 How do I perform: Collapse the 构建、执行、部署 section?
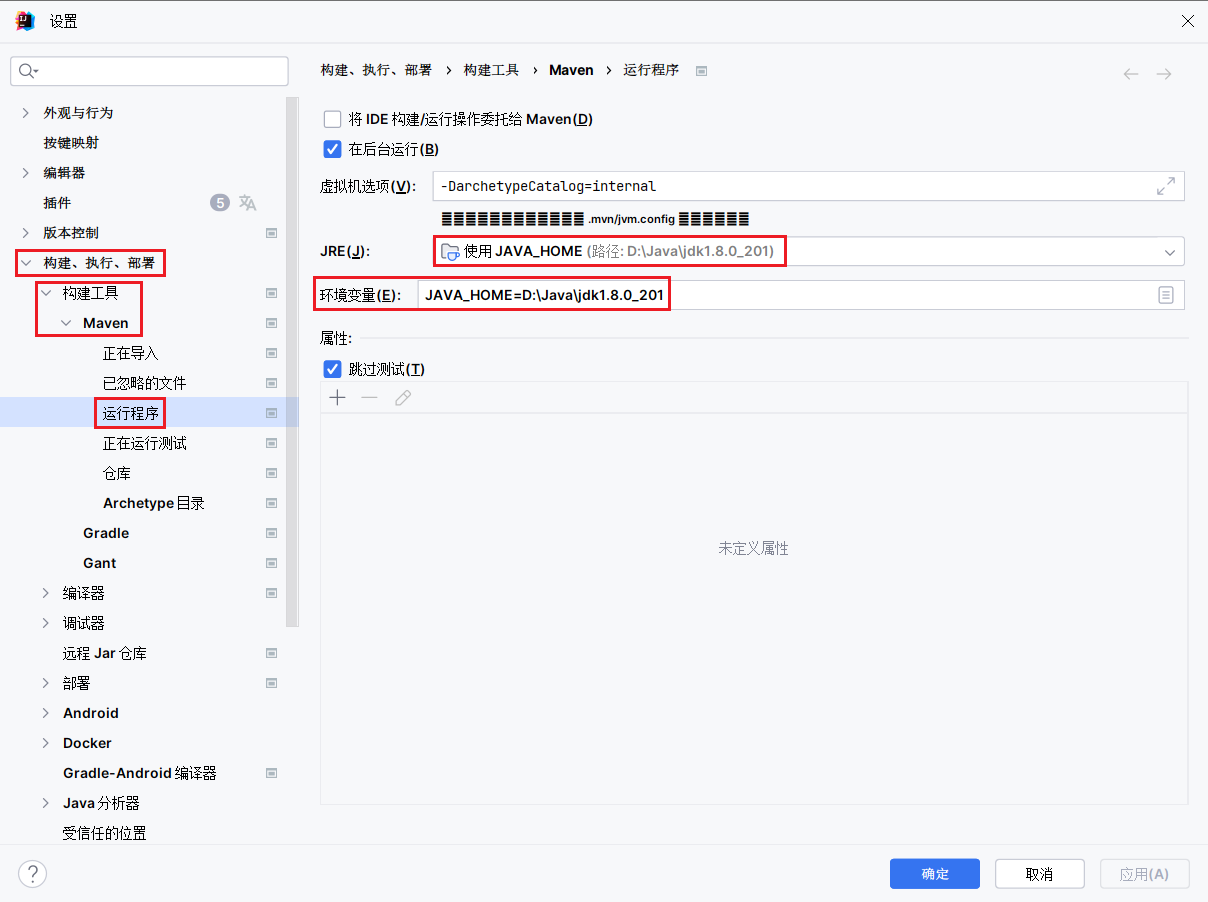[25, 263]
